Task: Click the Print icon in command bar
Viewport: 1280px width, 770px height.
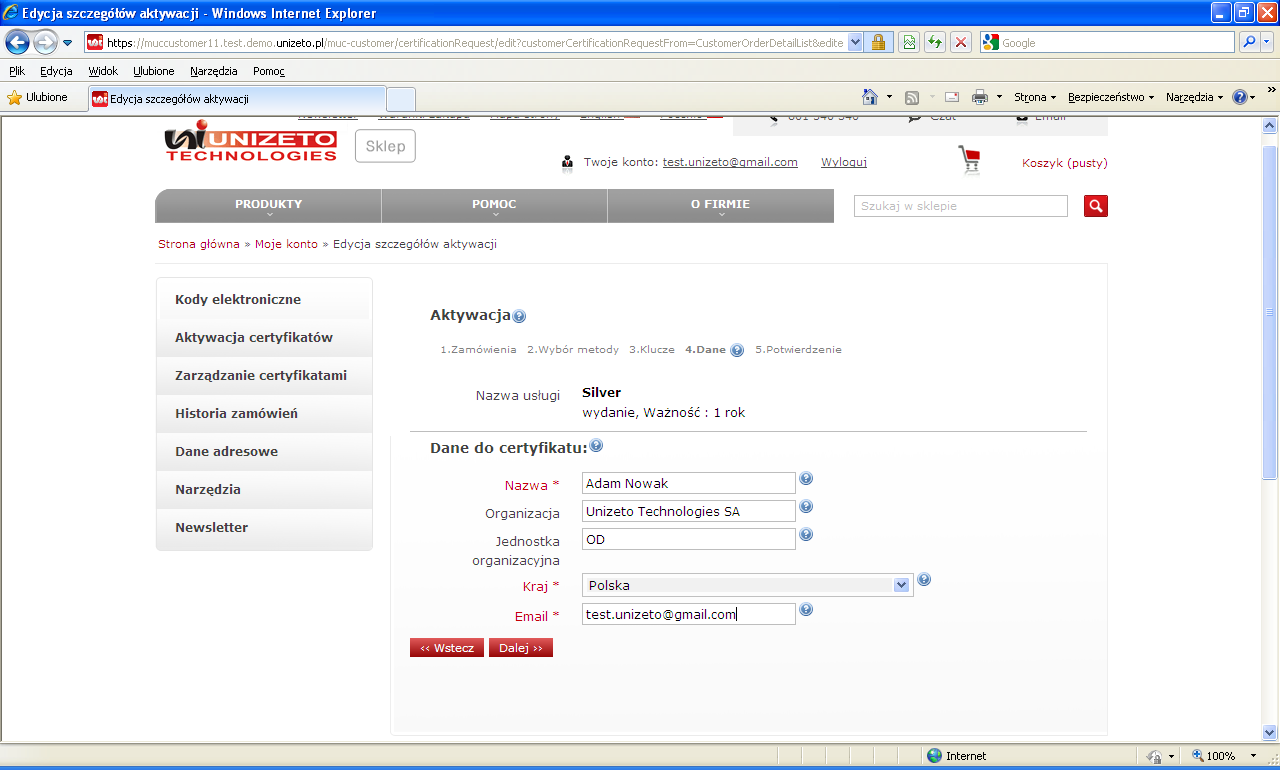Action: click(980, 97)
